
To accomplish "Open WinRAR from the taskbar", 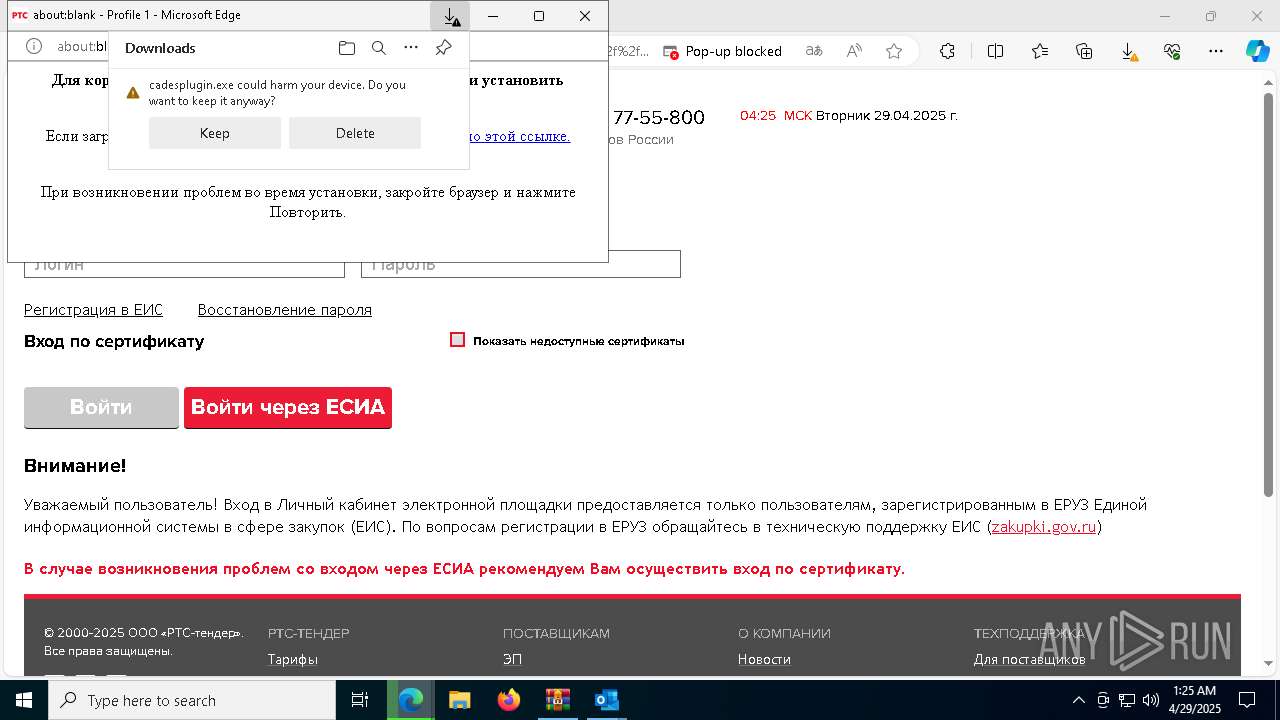I will pos(557,700).
